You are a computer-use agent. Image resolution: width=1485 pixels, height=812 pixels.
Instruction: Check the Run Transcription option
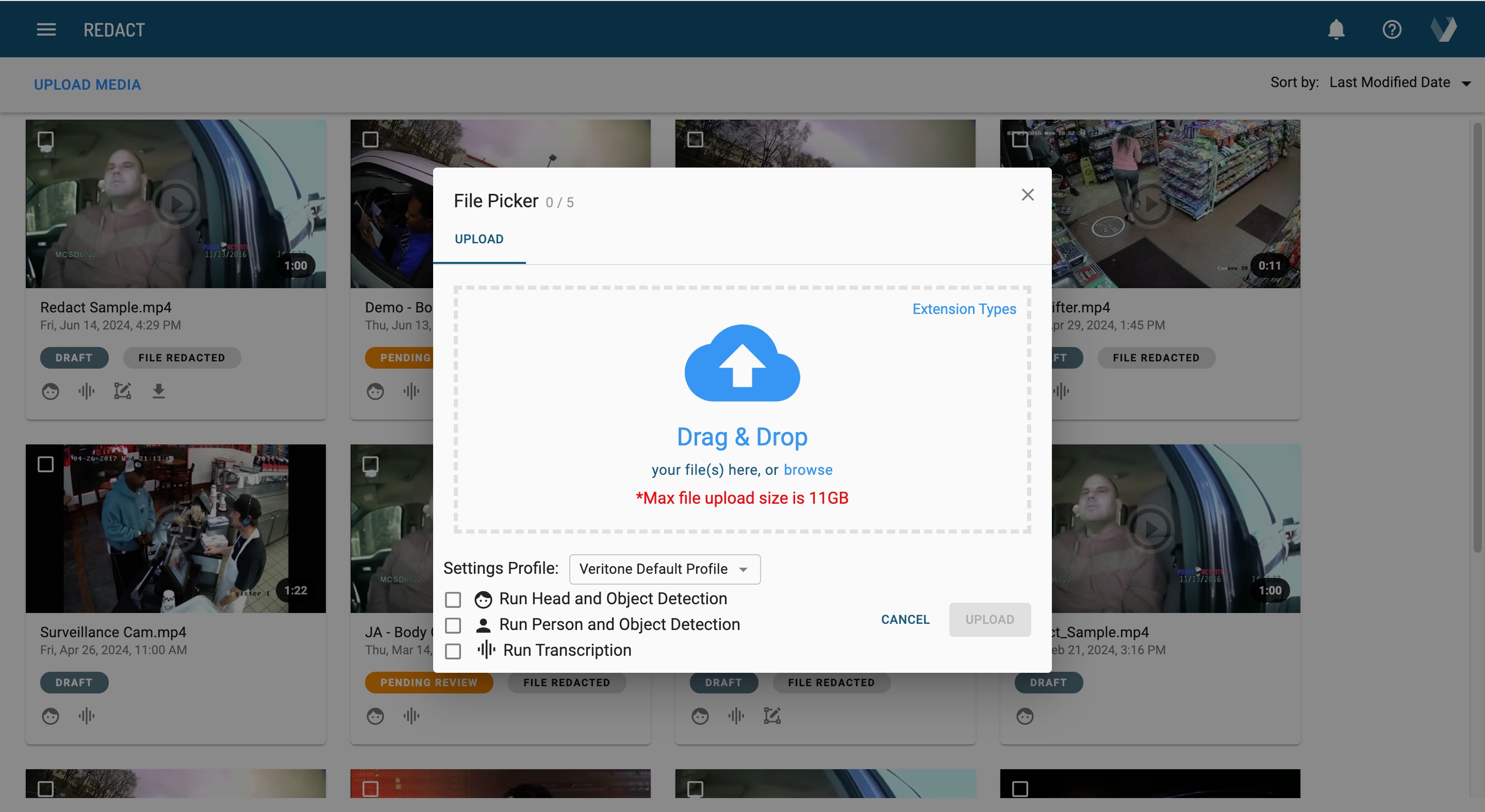tap(453, 651)
